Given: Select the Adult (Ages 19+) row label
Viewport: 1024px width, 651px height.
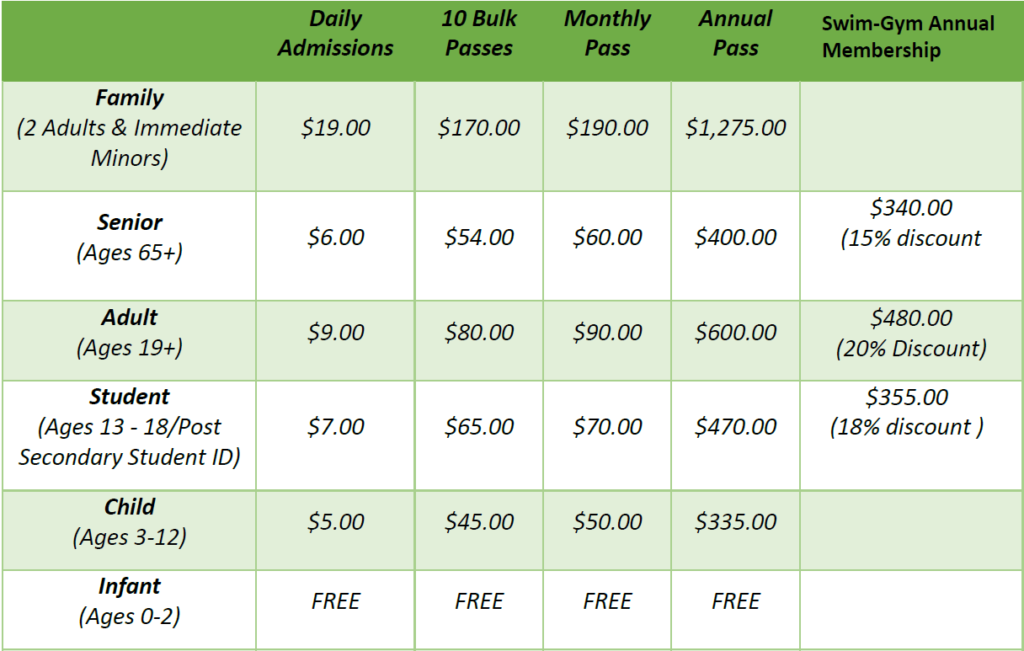Looking at the screenshot, I should click(x=129, y=333).
